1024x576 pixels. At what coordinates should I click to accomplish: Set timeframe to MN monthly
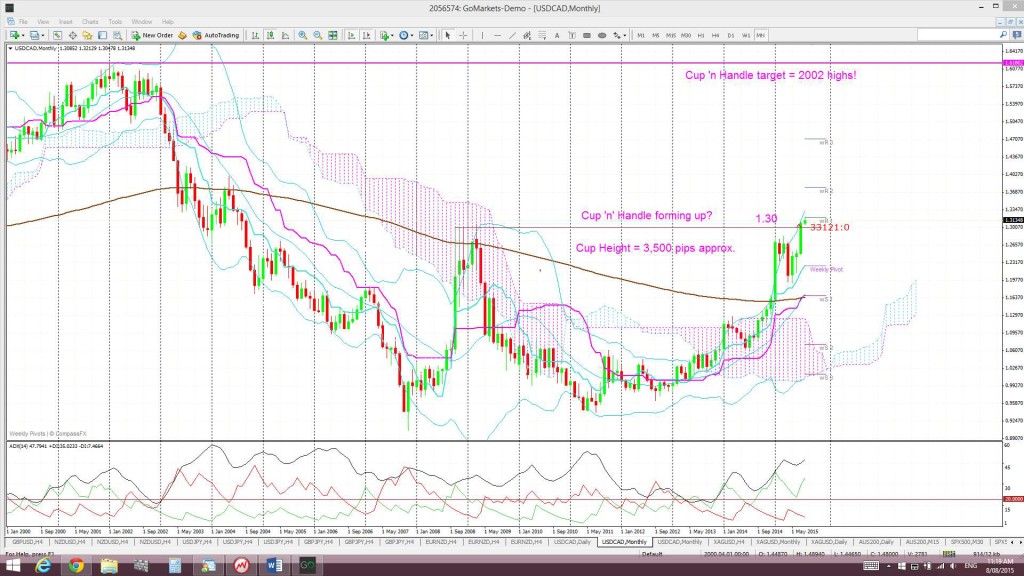click(760, 35)
